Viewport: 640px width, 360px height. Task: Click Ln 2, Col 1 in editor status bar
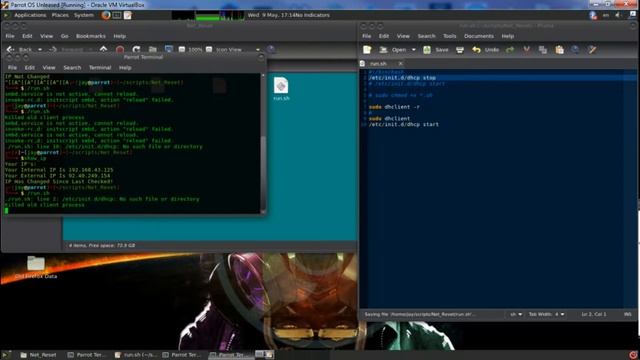coord(593,314)
